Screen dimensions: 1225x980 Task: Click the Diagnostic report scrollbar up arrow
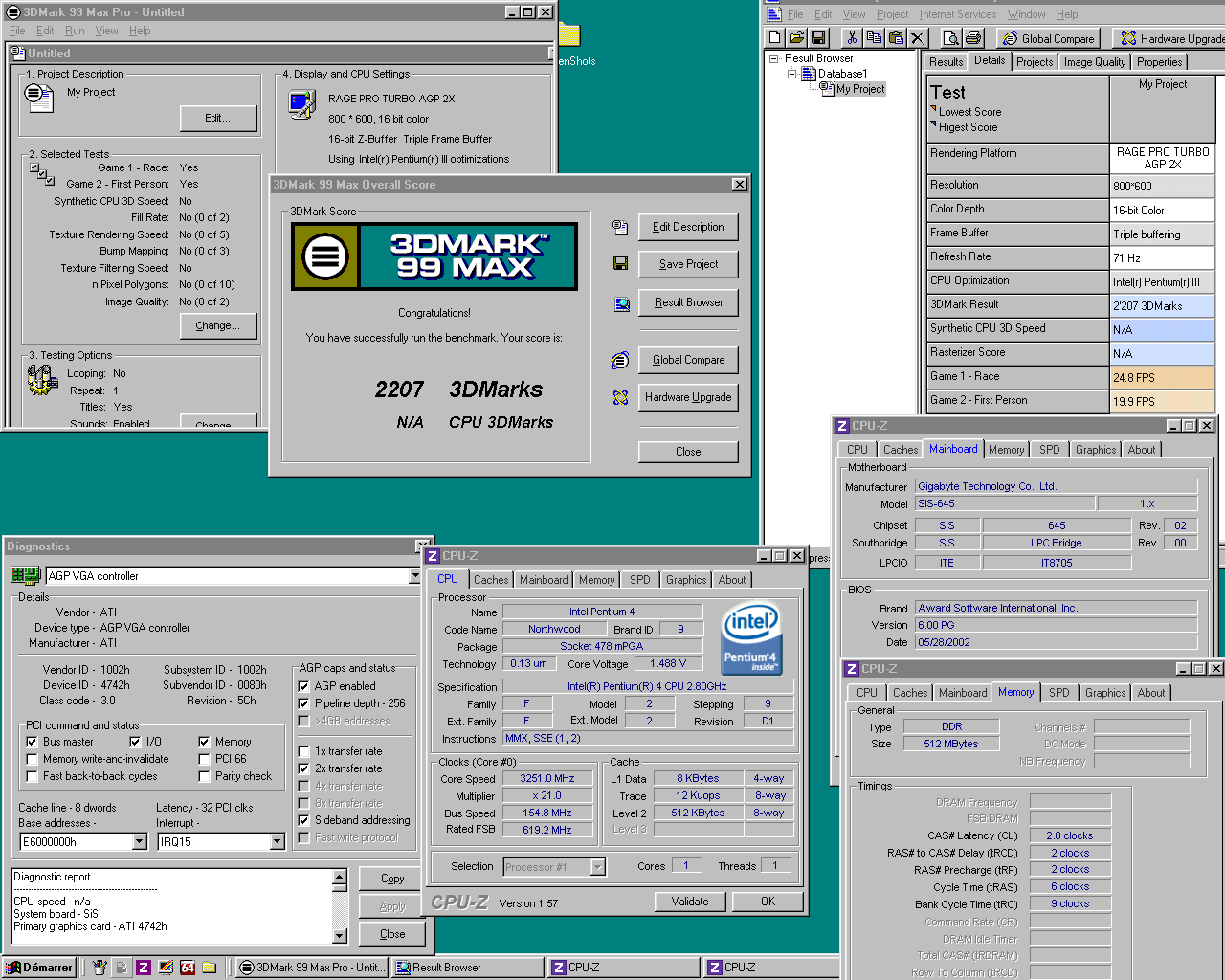[x=340, y=877]
